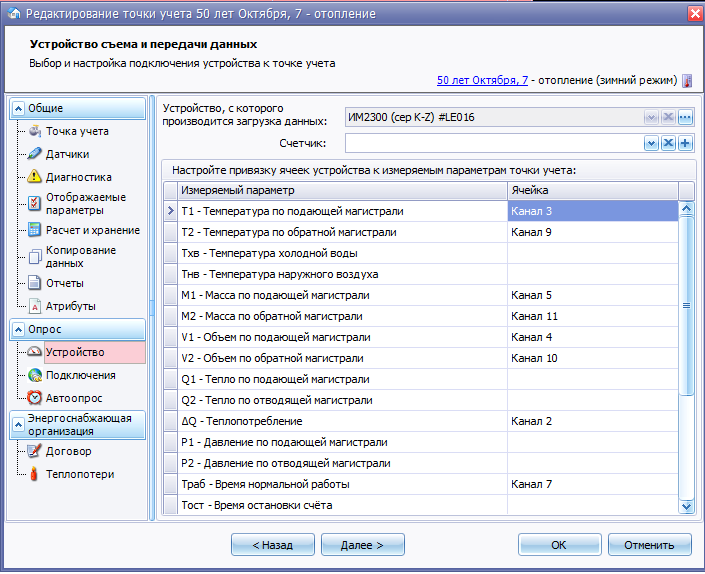The width and height of the screenshot is (705, 574).
Task: Clear the Счетчик field with X button
Action: [x=668, y=143]
